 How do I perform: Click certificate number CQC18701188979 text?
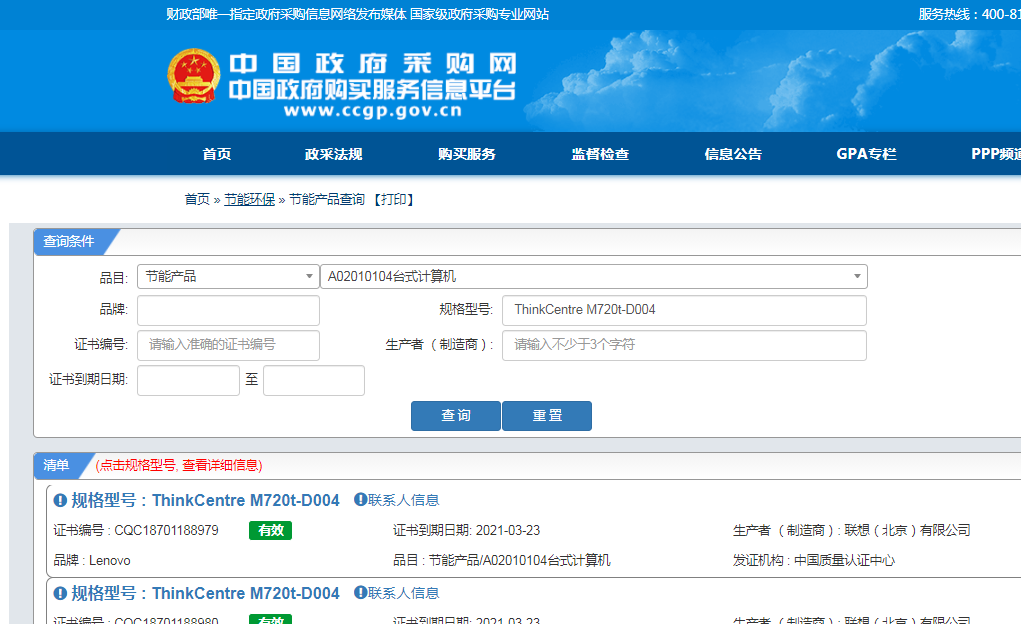[x=166, y=530]
